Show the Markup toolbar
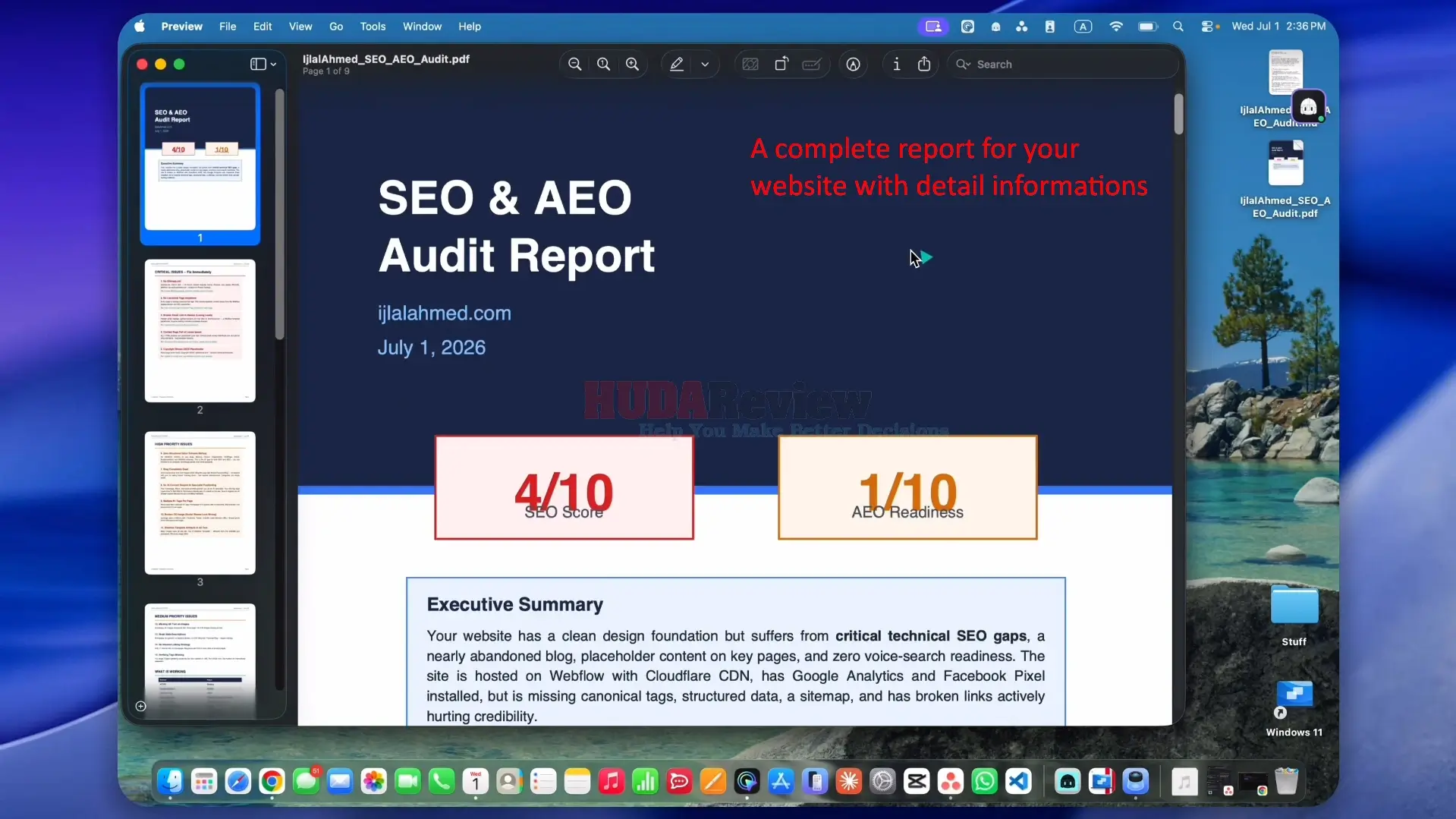The image size is (1456, 819). click(854, 65)
